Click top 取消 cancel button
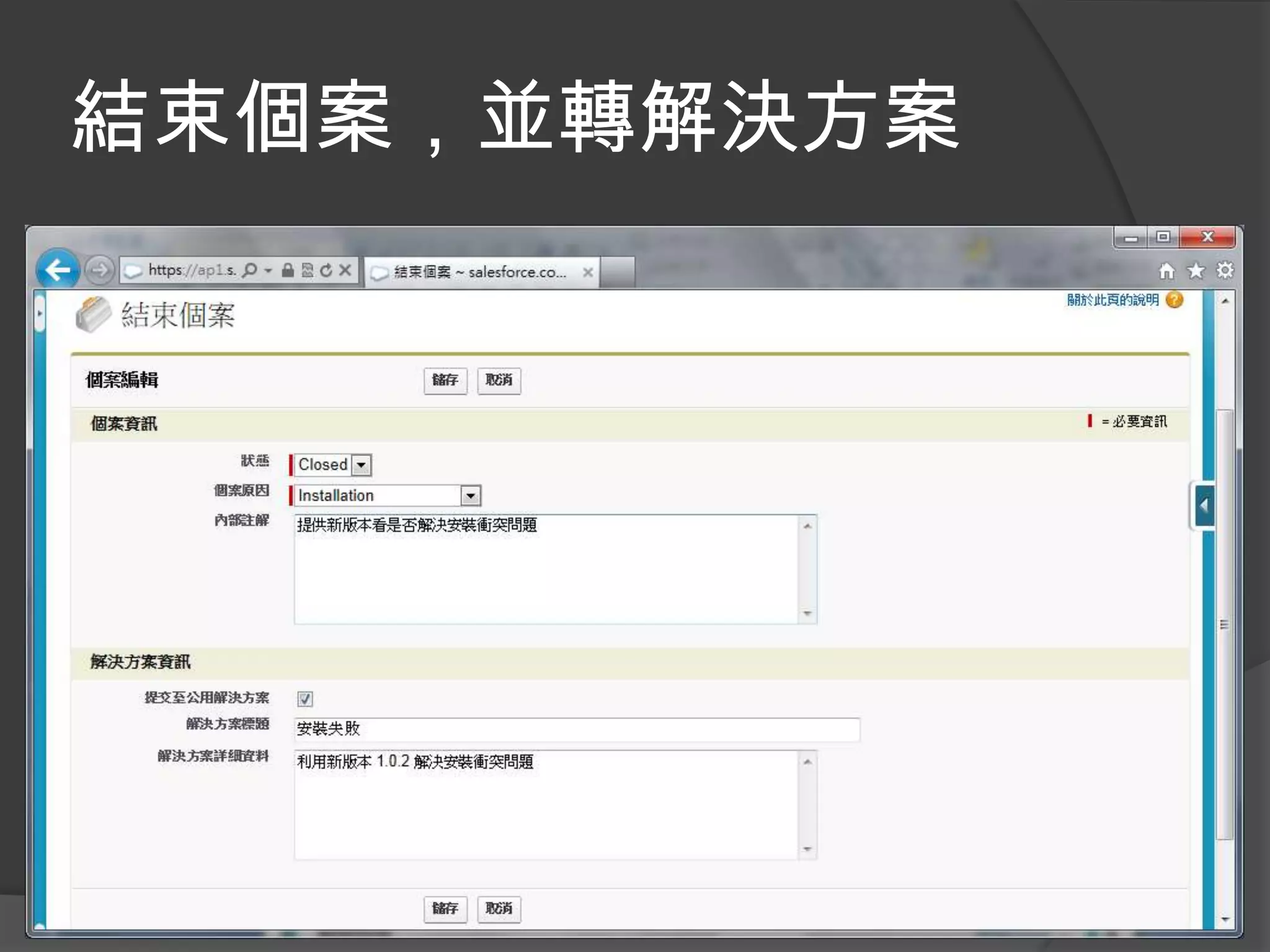 point(499,381)
